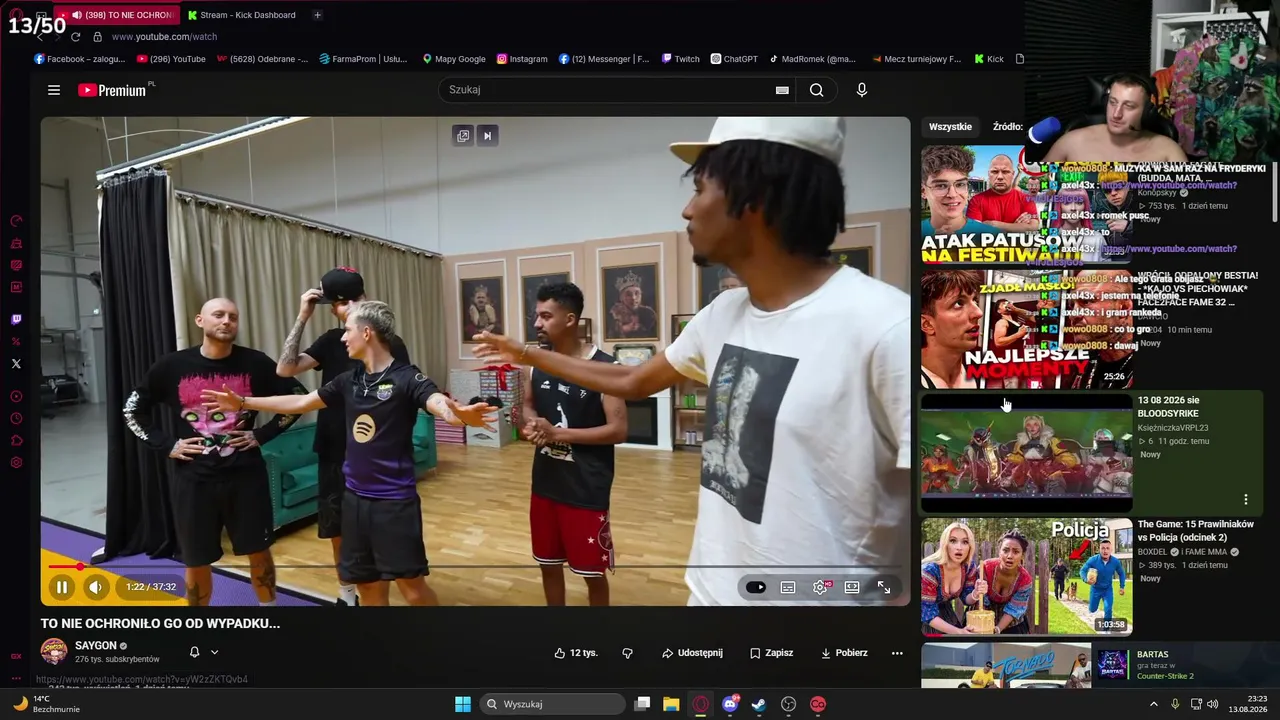Viewport: 1280px width, 720px height.
Task: Open the ChatGPT bookmark
Action: pyautogui.click(x=734, y=59)
